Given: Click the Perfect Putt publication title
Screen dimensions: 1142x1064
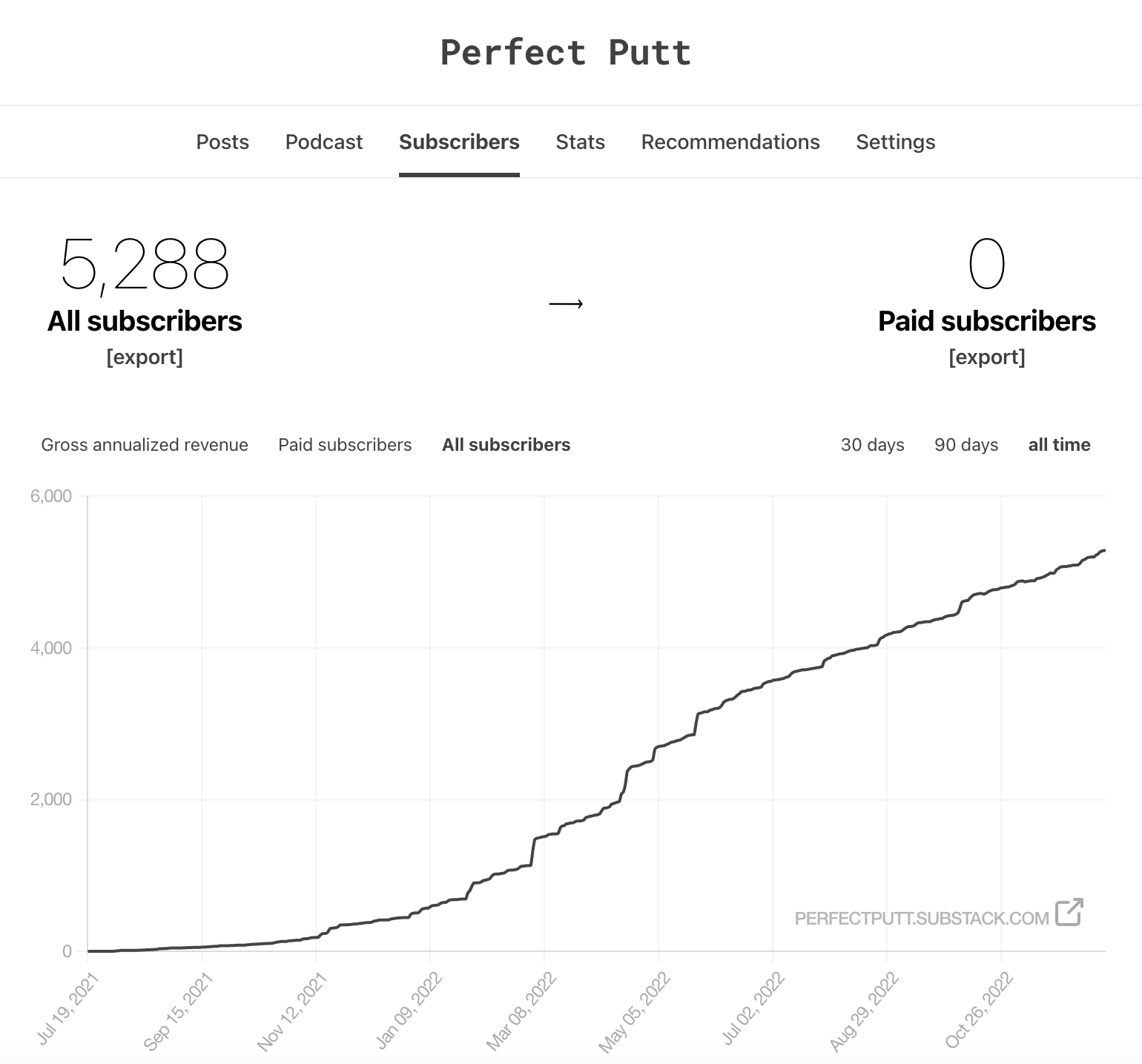Looking at the screenshot, I should (x=566, y=53).
